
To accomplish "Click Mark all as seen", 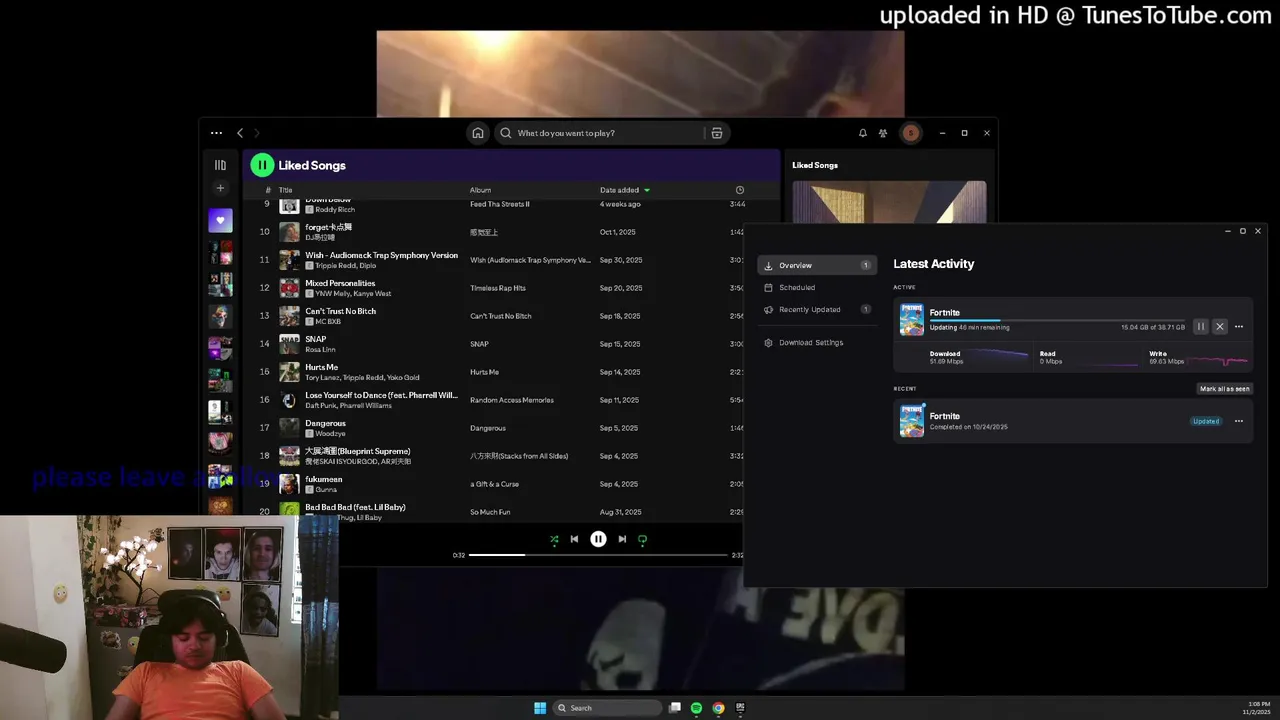I will [1225, 388].
